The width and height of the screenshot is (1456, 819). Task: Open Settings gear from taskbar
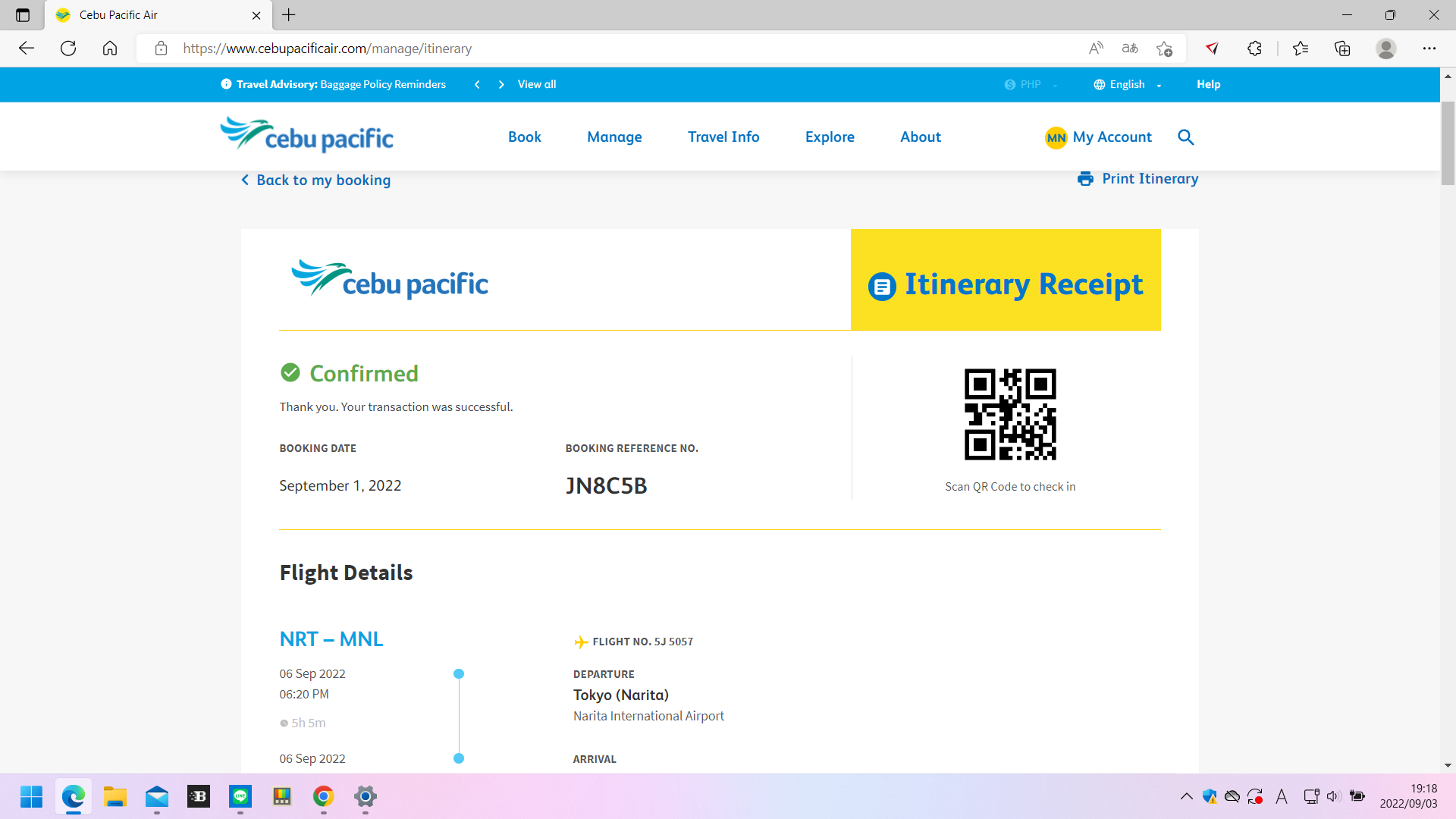[x=366, y=796]
